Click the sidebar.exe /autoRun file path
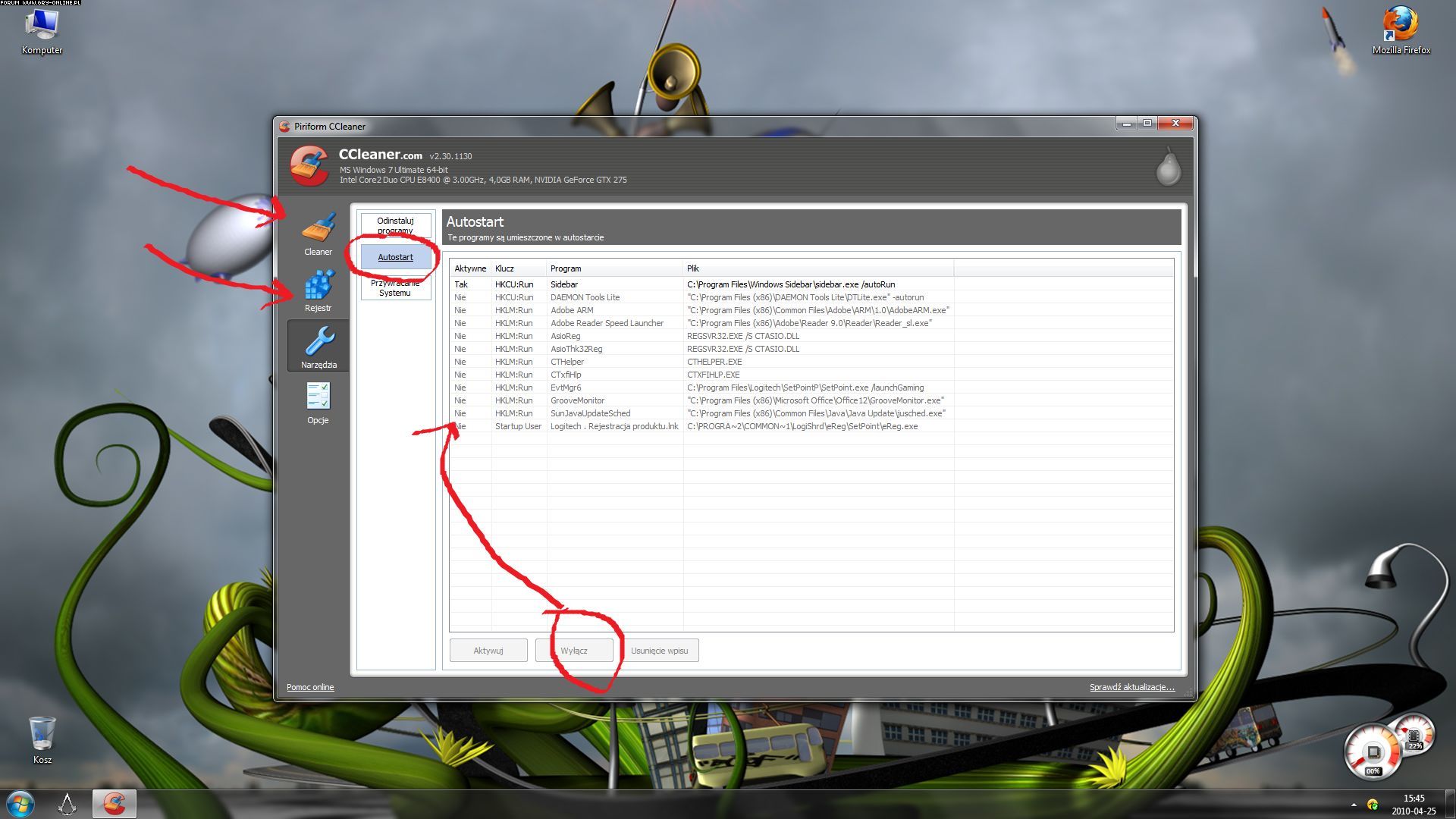 (791, 284)
